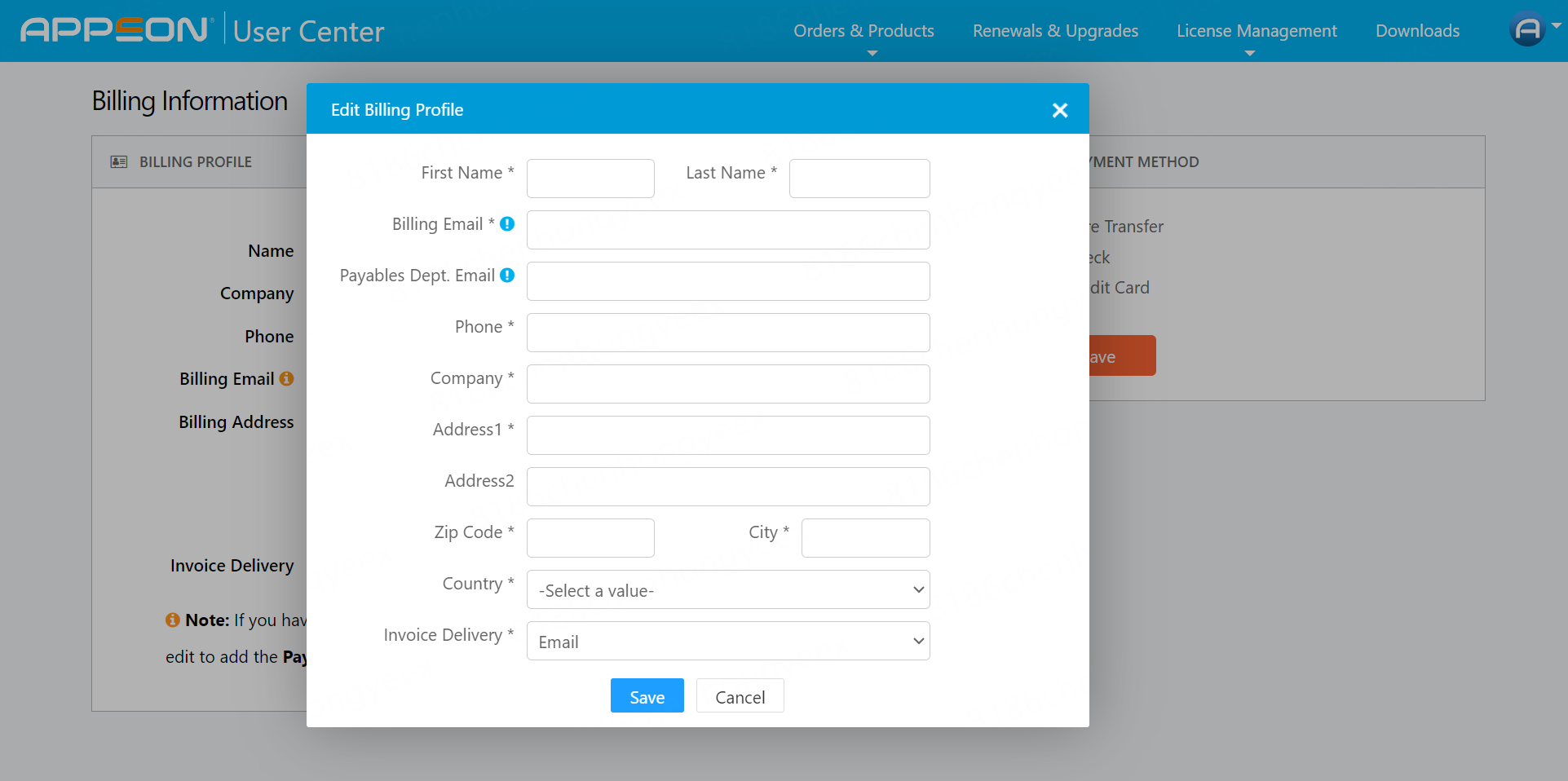Select the Address1 input field
Image resolution: width=1568 pixels, height=781 pixels.
tap(728, 435)
